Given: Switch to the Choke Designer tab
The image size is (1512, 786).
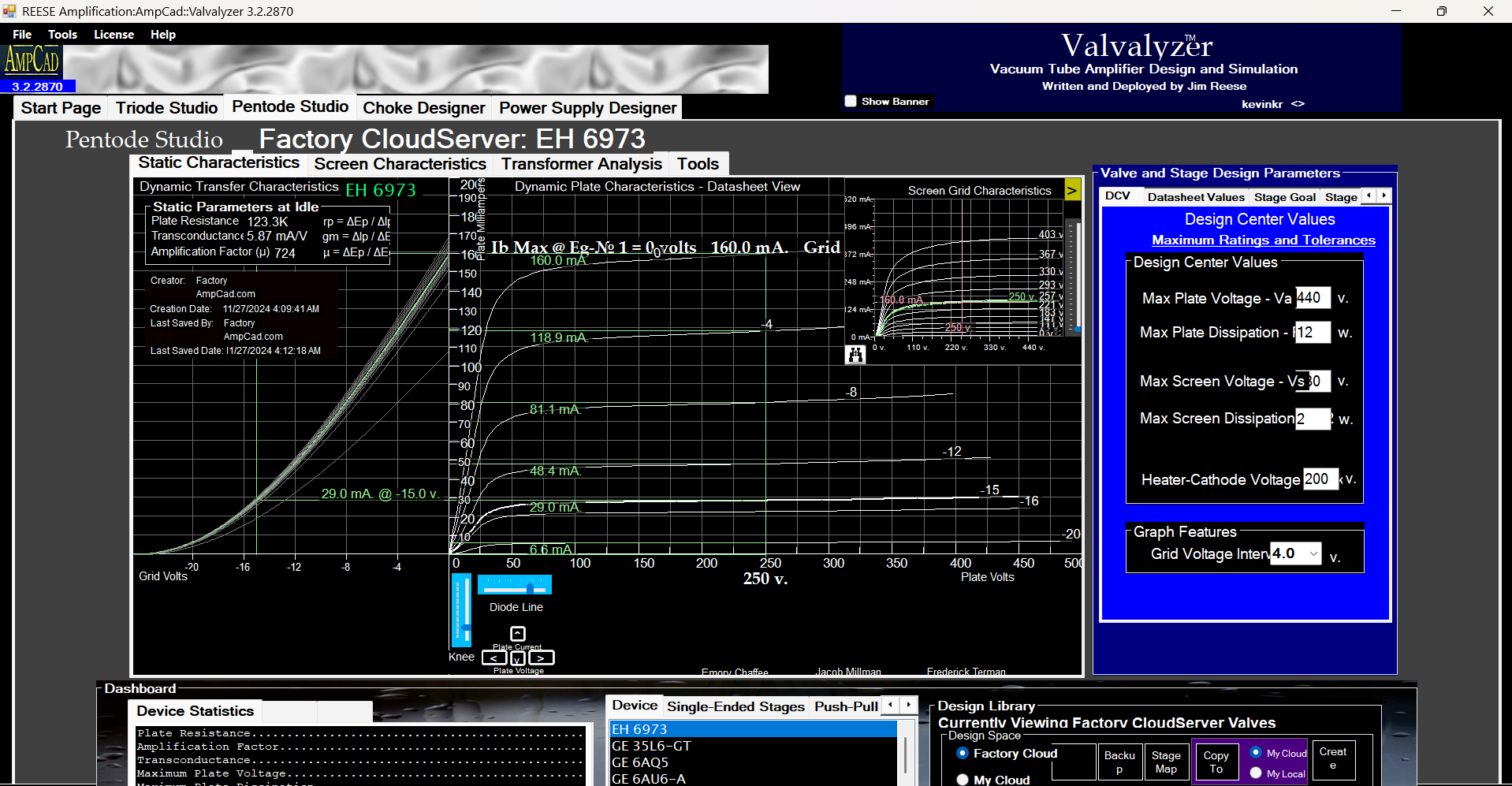Looking at the screenshot, I should [424, 108].
